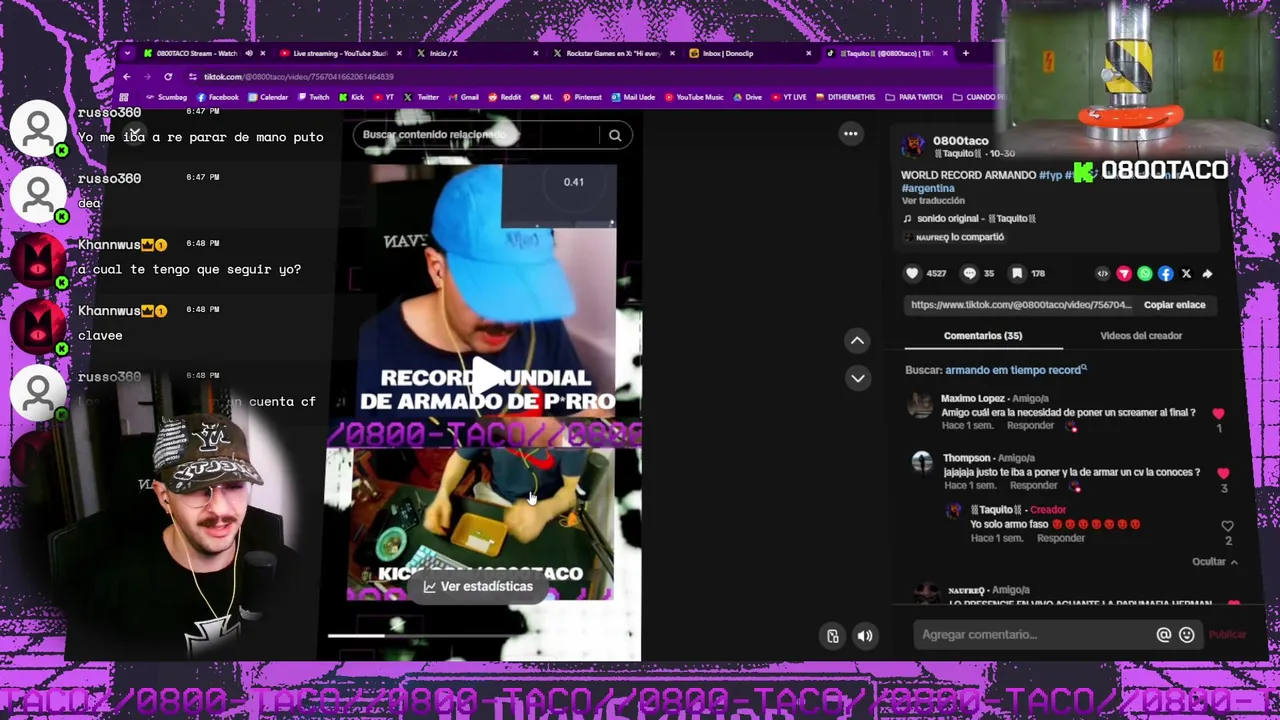
Task: Open the Twitch bookmark
Action: pos(314,97)
